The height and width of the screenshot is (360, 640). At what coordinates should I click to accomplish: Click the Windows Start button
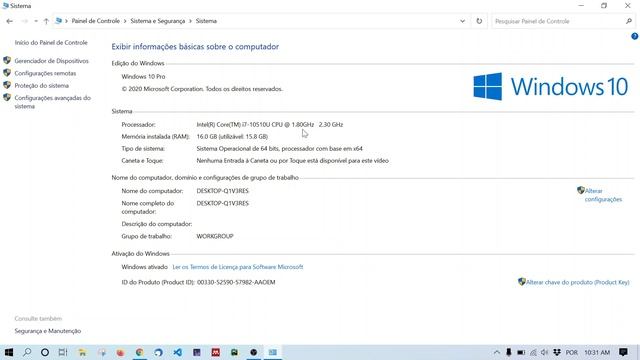click(9, 352)
